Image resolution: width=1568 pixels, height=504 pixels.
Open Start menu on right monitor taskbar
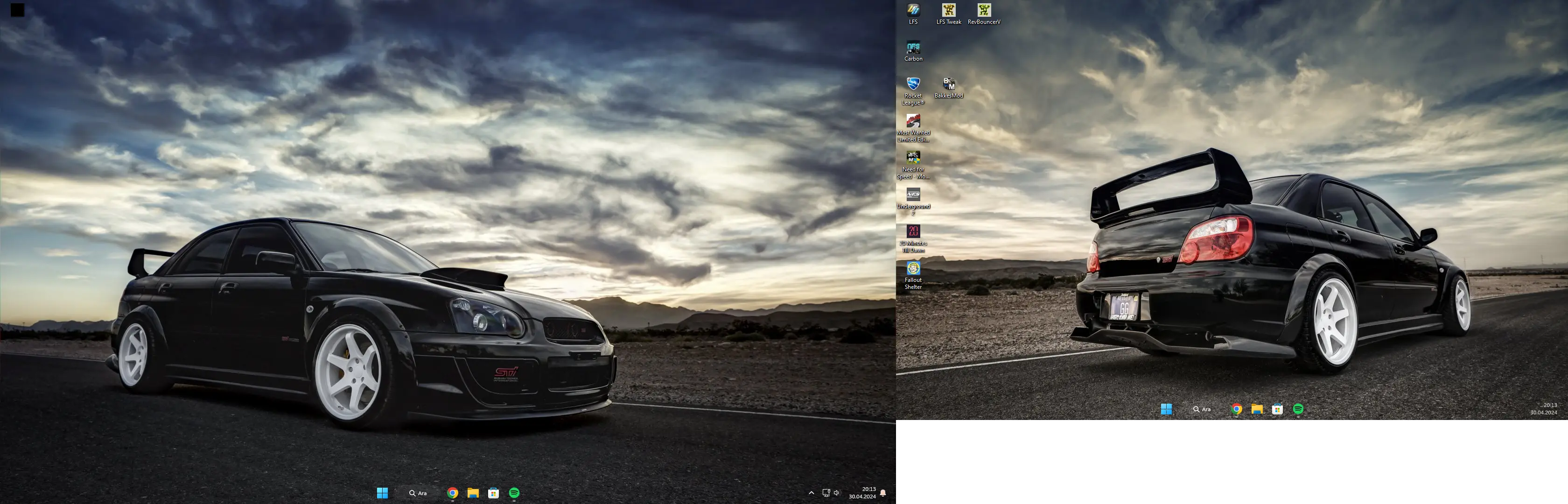coord(1166,409)
